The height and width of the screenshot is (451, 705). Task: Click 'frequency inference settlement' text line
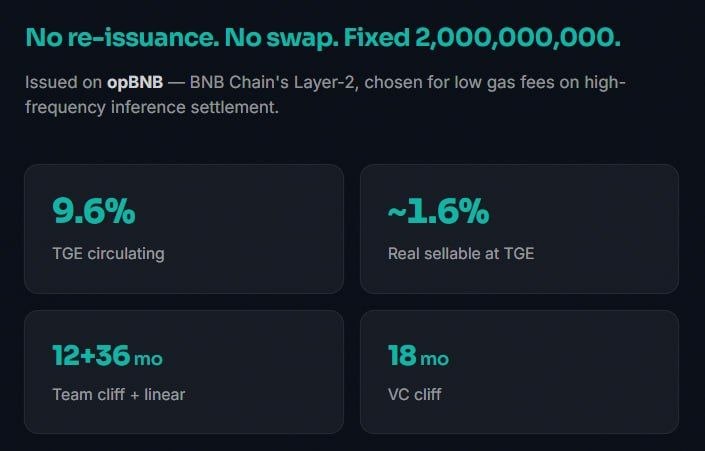click(x=152, y=107)
